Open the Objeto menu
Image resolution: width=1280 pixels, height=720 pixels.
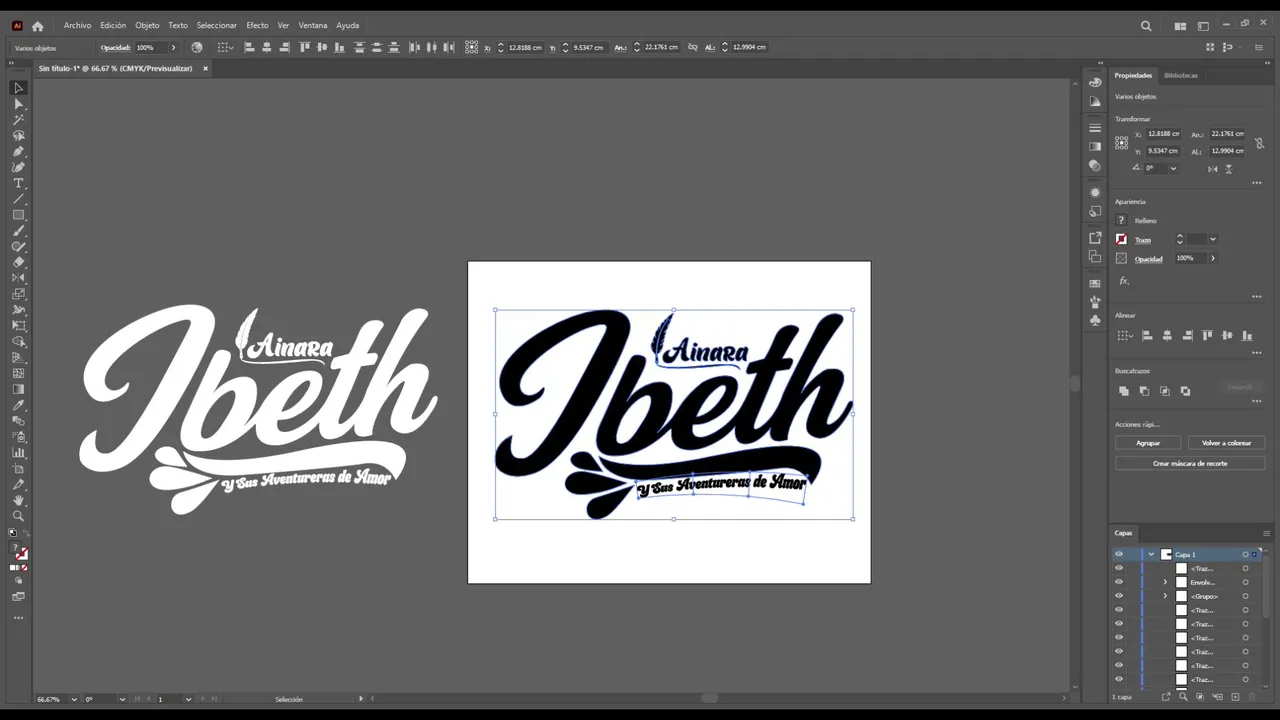147,26
